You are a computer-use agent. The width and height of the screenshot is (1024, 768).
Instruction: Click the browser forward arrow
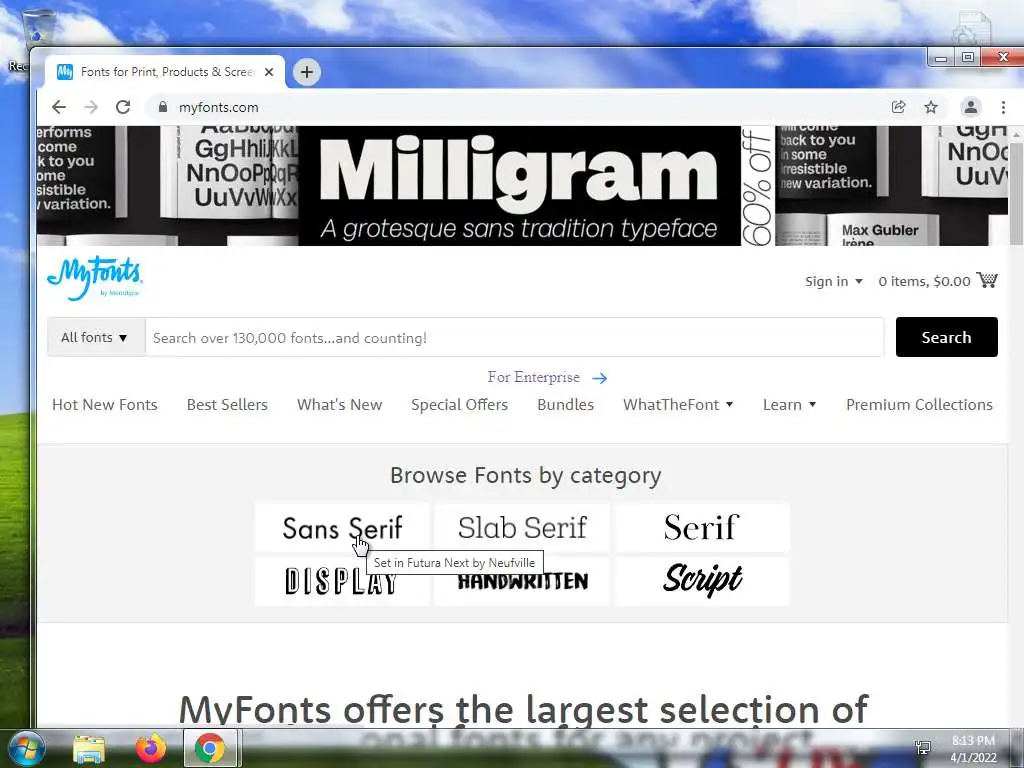tap(91, 107)
